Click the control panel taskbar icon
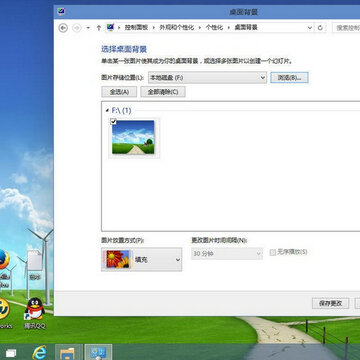Screen dimensions: 360x360 (x=98, y=352)
